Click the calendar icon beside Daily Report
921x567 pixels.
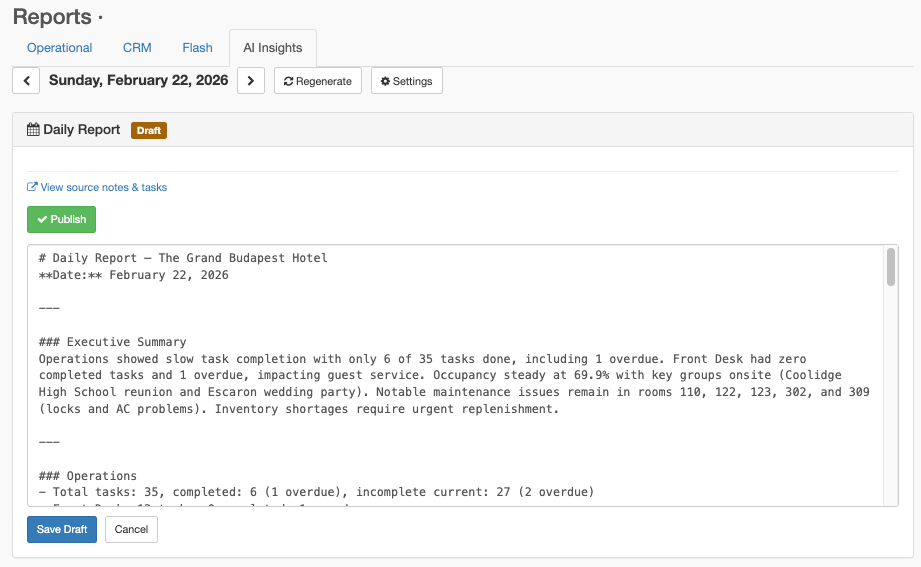pos(33,129)
